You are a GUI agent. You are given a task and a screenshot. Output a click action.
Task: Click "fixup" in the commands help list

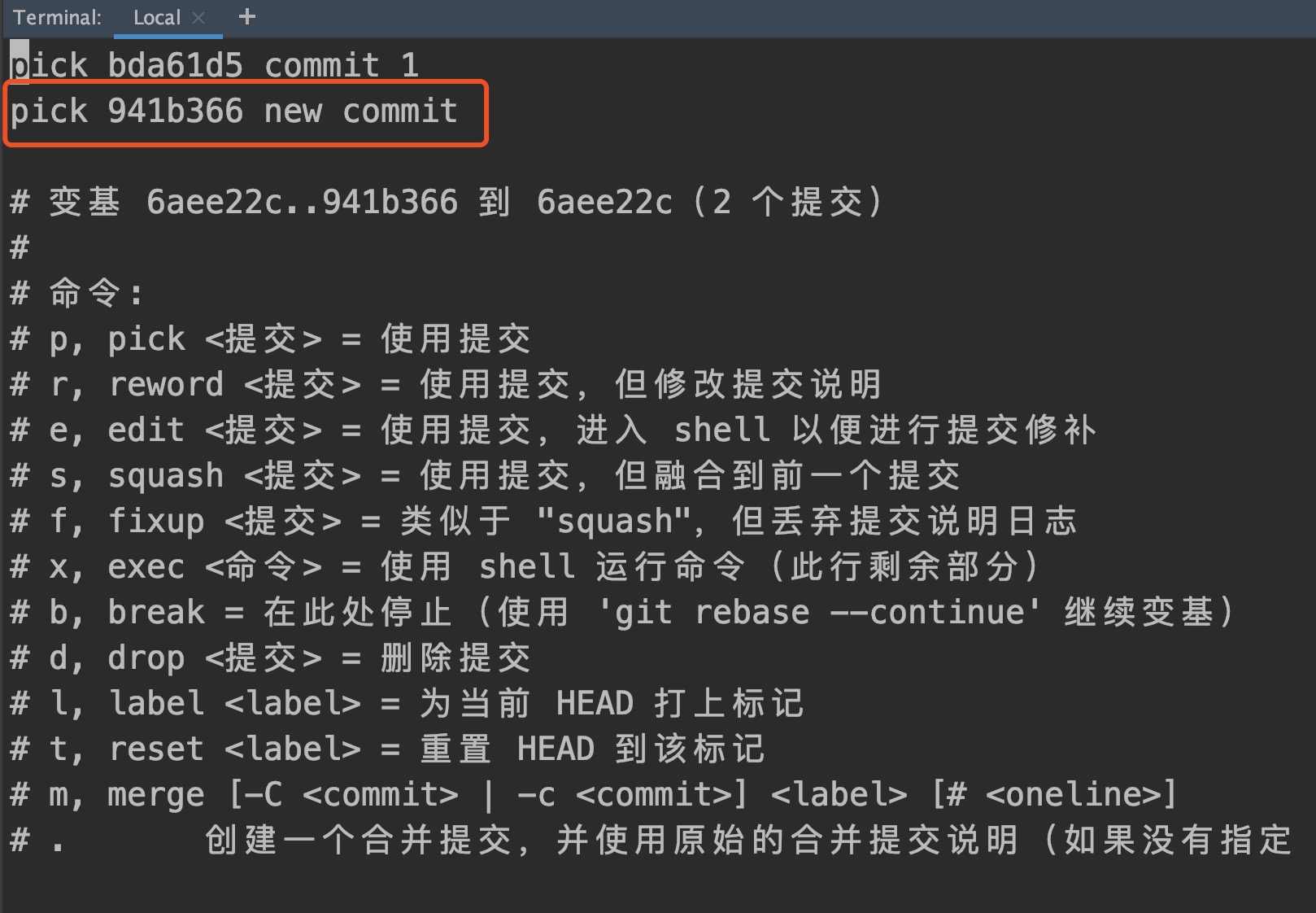click(x=156, y=522)
